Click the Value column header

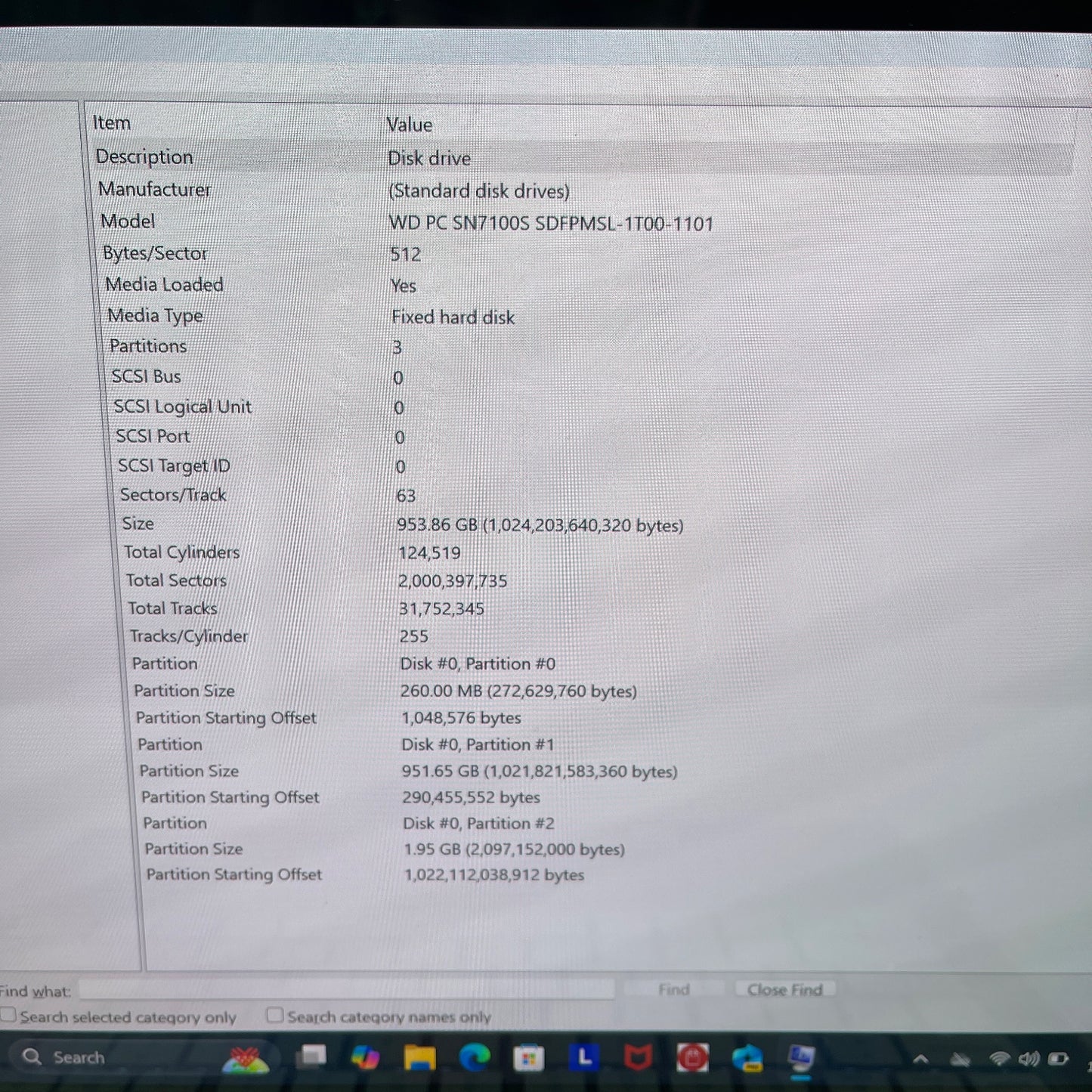(410, 125)
